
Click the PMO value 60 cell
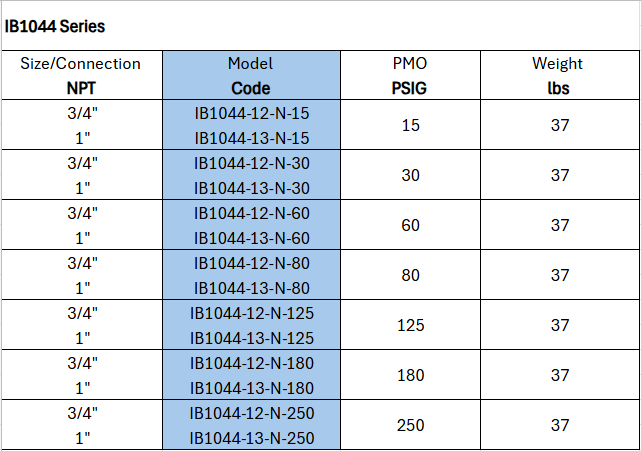(x=410, y=225)
